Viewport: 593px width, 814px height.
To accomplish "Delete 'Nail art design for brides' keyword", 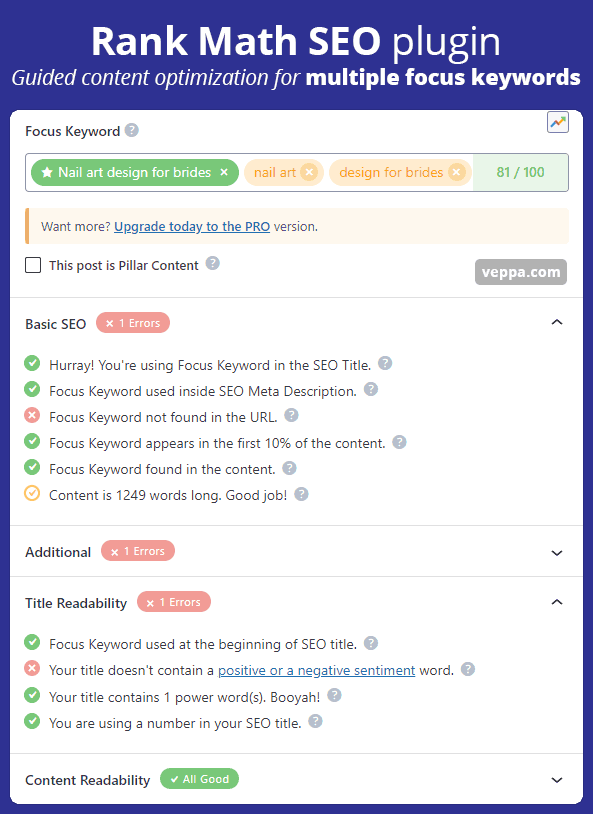I will point(224,172).
